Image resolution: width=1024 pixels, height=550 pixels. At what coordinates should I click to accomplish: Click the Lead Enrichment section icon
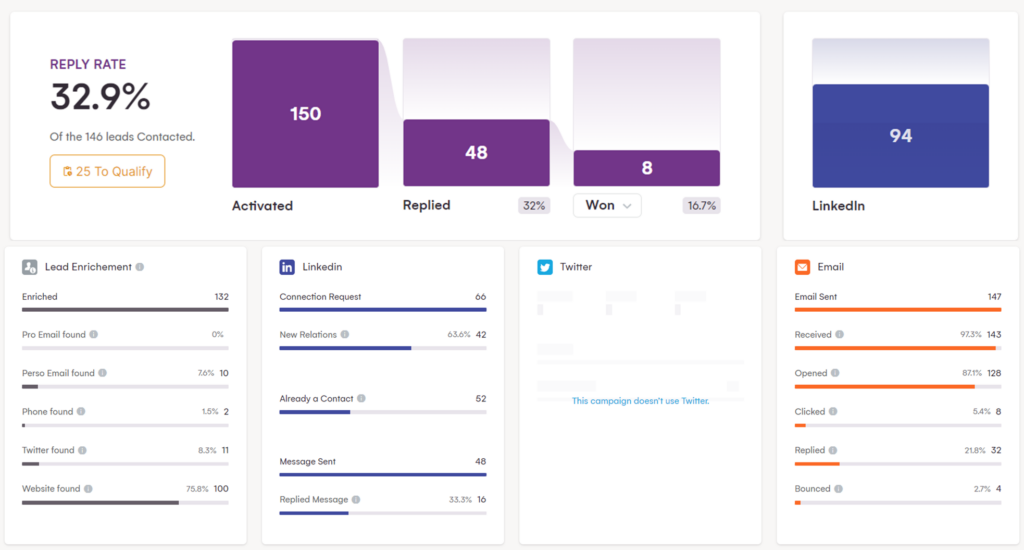30,267
